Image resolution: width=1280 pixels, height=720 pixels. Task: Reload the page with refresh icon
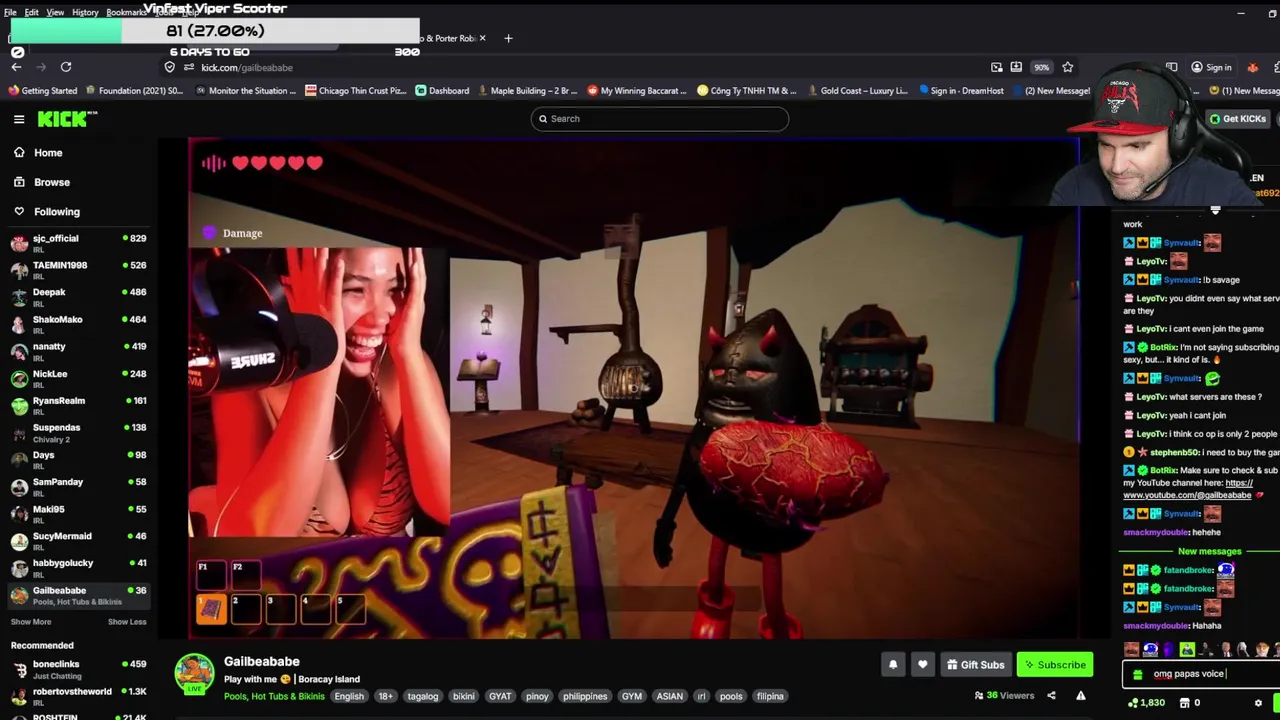(66, 67)
